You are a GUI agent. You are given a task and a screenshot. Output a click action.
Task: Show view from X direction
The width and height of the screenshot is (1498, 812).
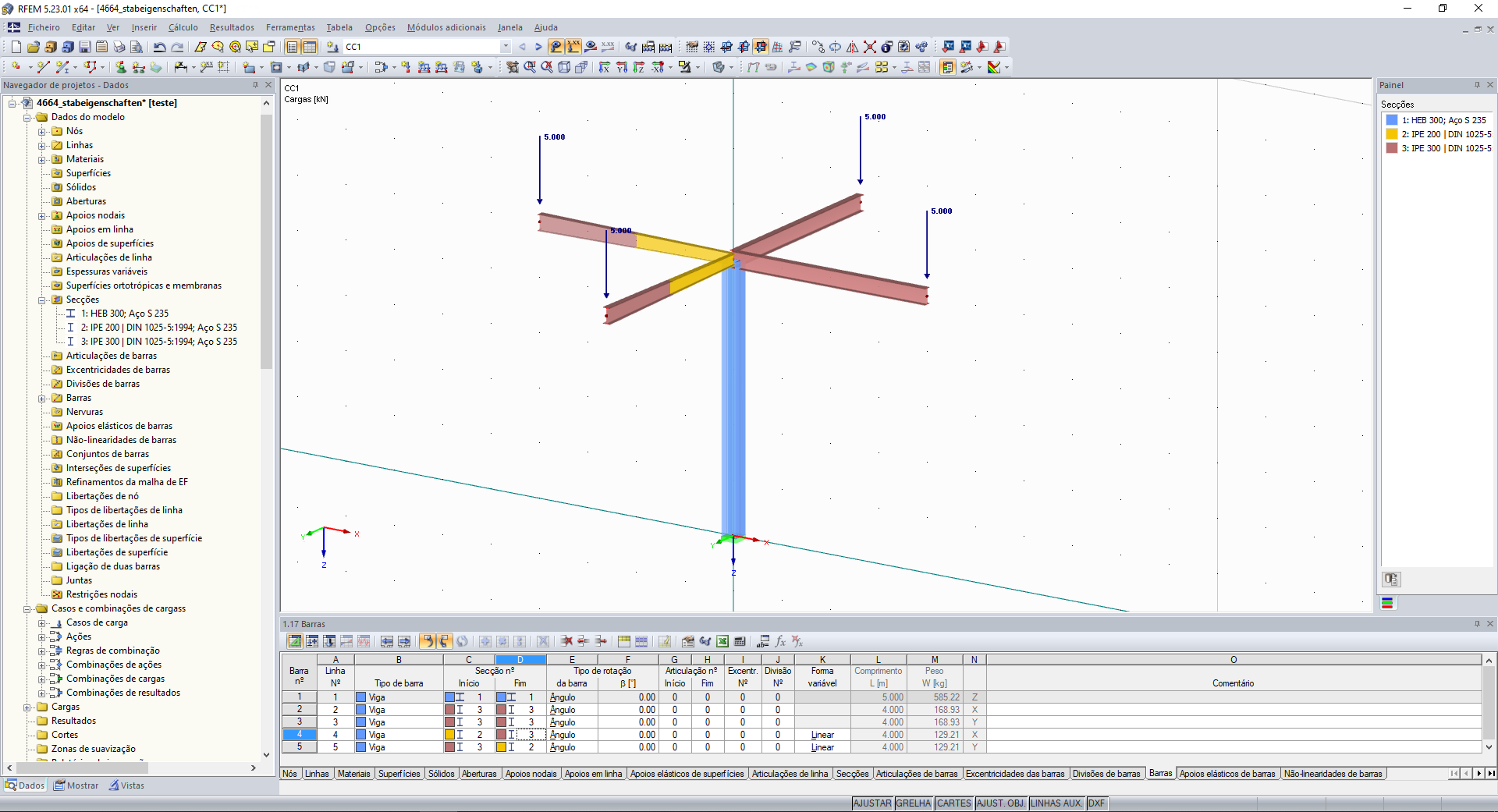click(x=605, y=67)
